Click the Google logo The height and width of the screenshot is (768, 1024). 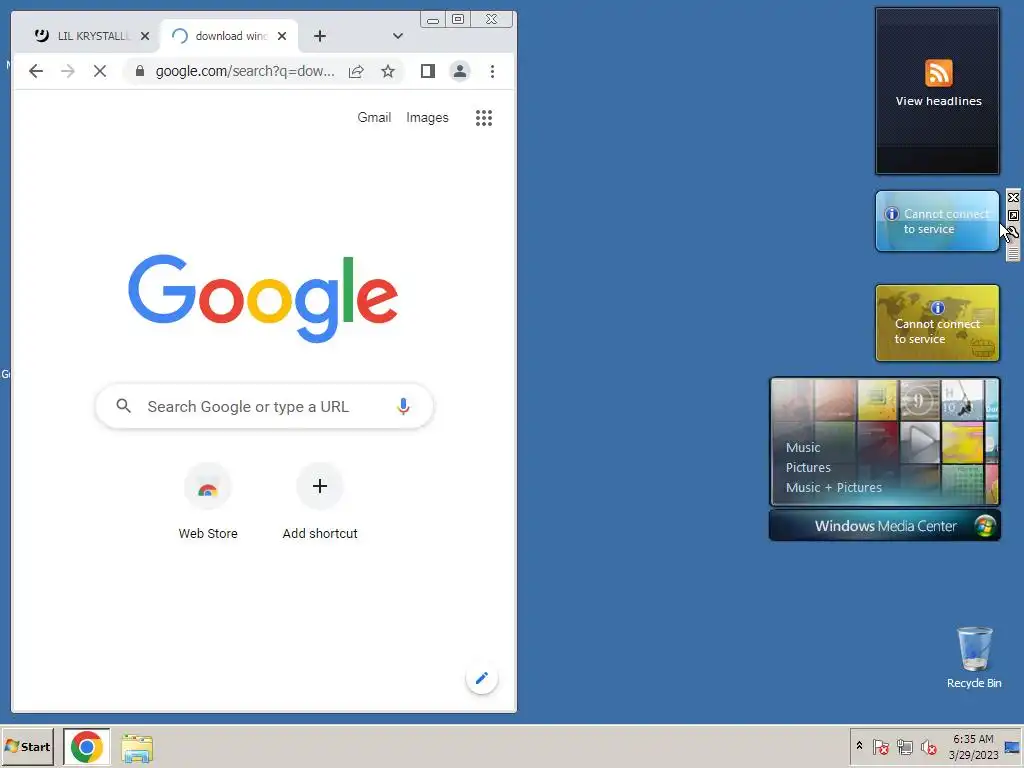point(263,298)
